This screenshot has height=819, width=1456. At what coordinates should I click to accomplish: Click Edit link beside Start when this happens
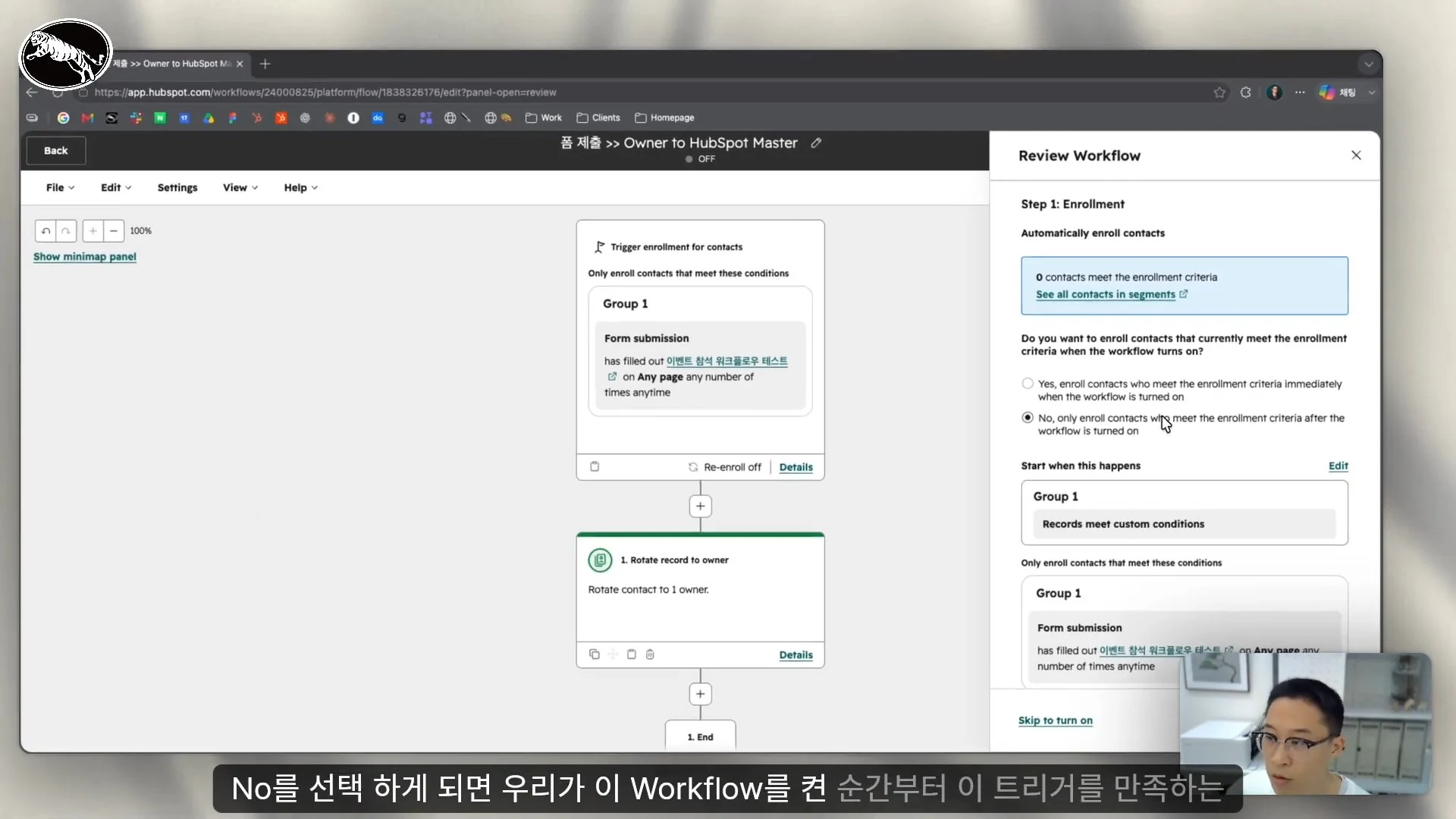[x=1338, y=466]
